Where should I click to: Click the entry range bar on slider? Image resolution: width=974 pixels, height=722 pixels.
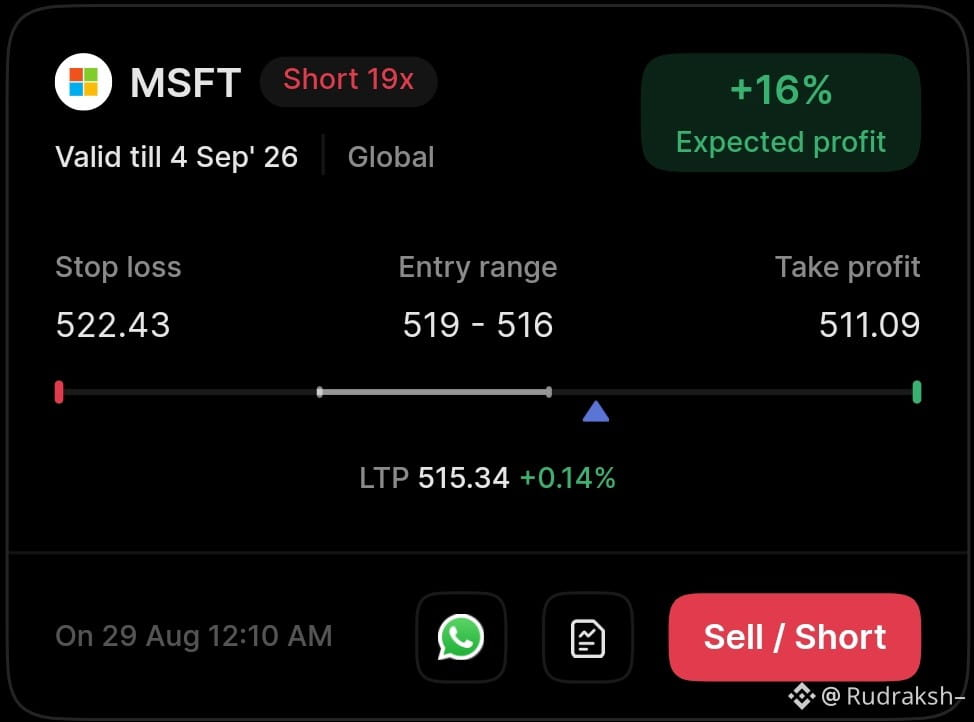[x=434, y=392]
